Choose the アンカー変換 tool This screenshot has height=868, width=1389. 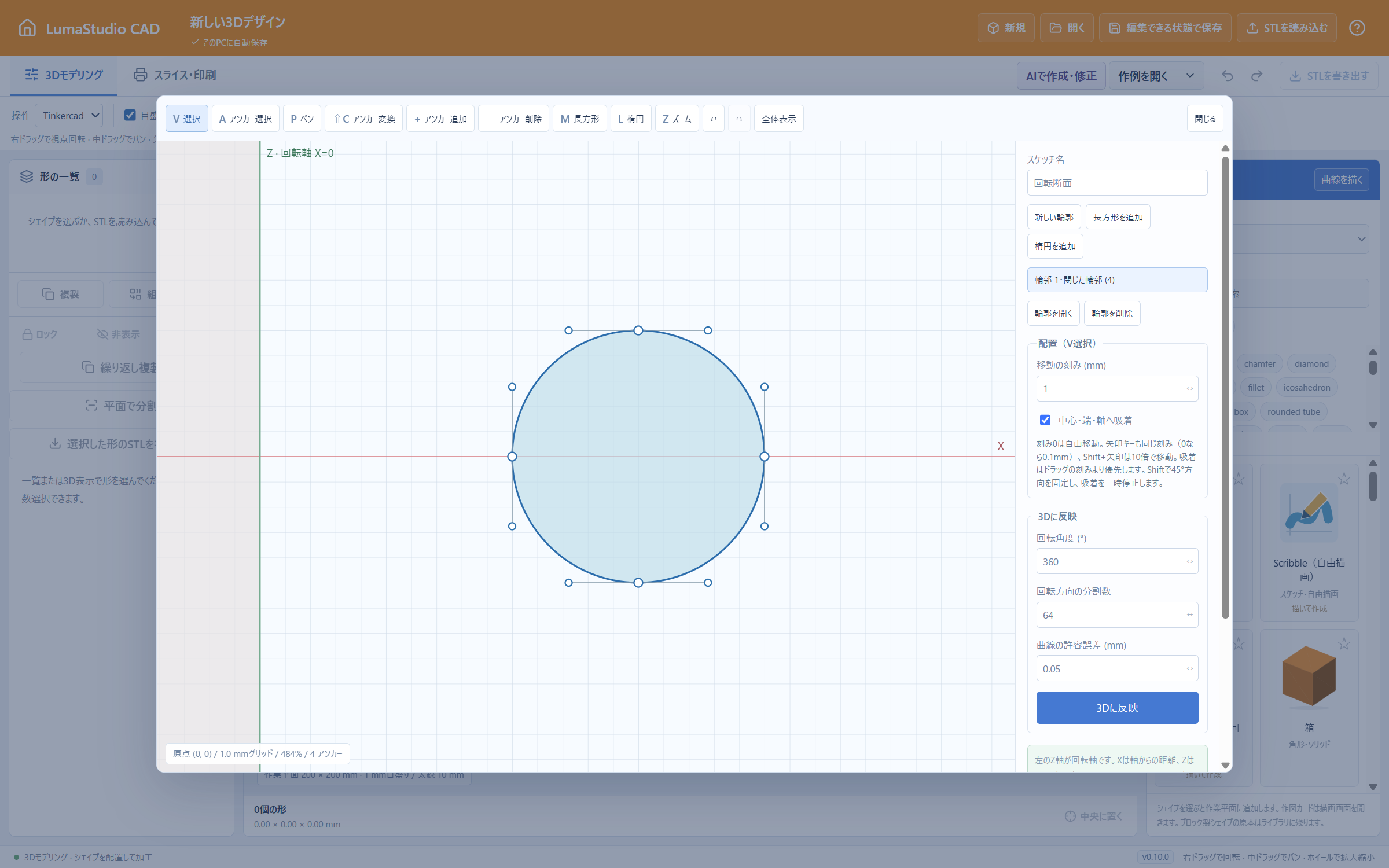364,119
